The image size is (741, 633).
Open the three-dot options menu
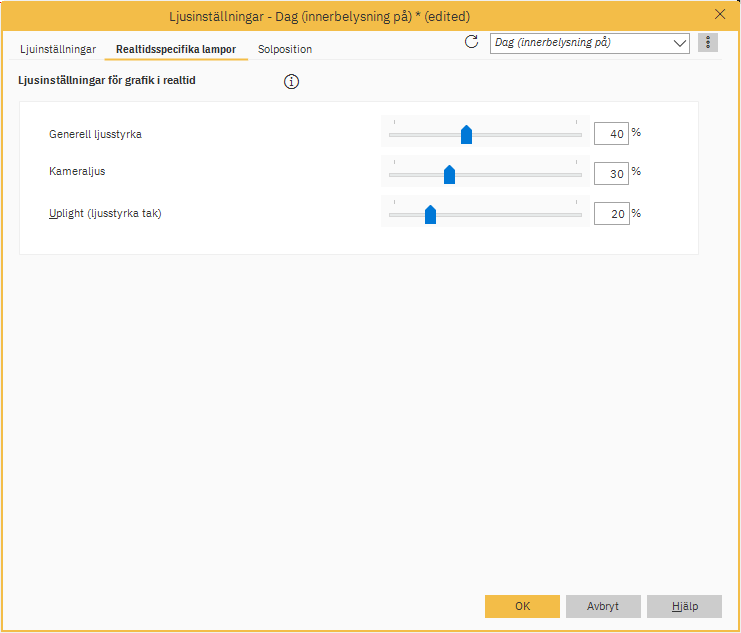point(708,43)
